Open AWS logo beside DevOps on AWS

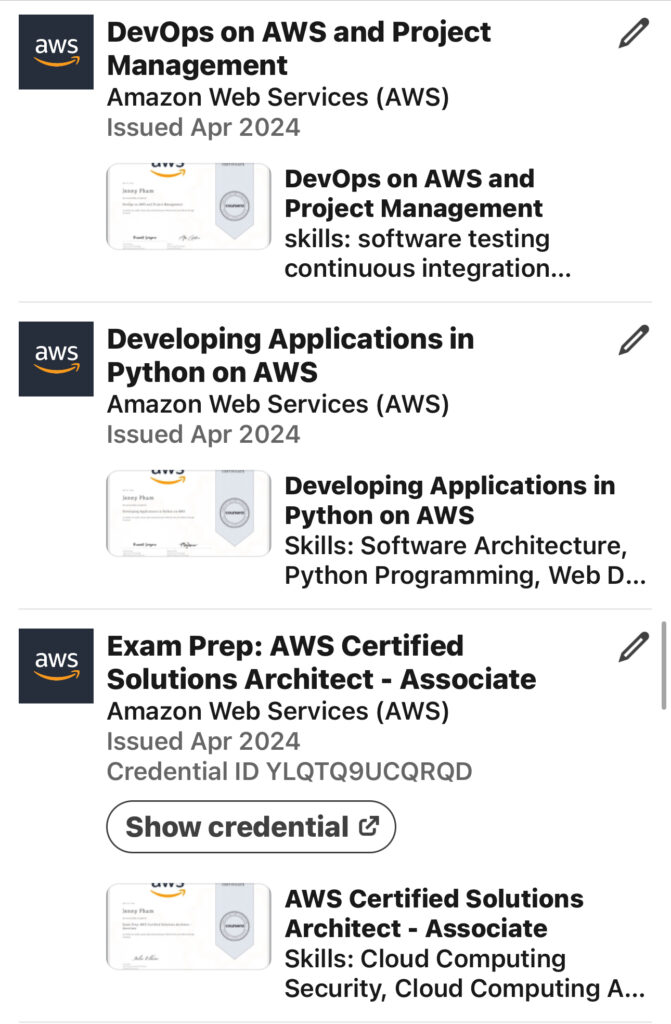click(56, 52)
